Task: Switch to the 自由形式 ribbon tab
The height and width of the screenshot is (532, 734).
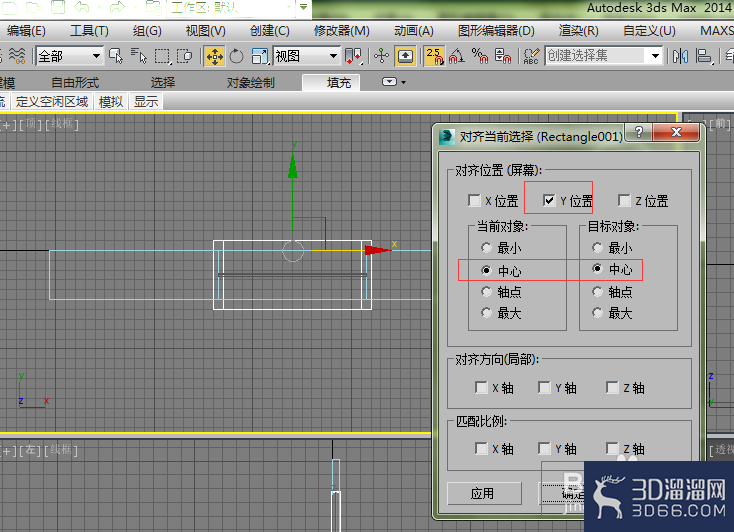Action: (75, 83)
